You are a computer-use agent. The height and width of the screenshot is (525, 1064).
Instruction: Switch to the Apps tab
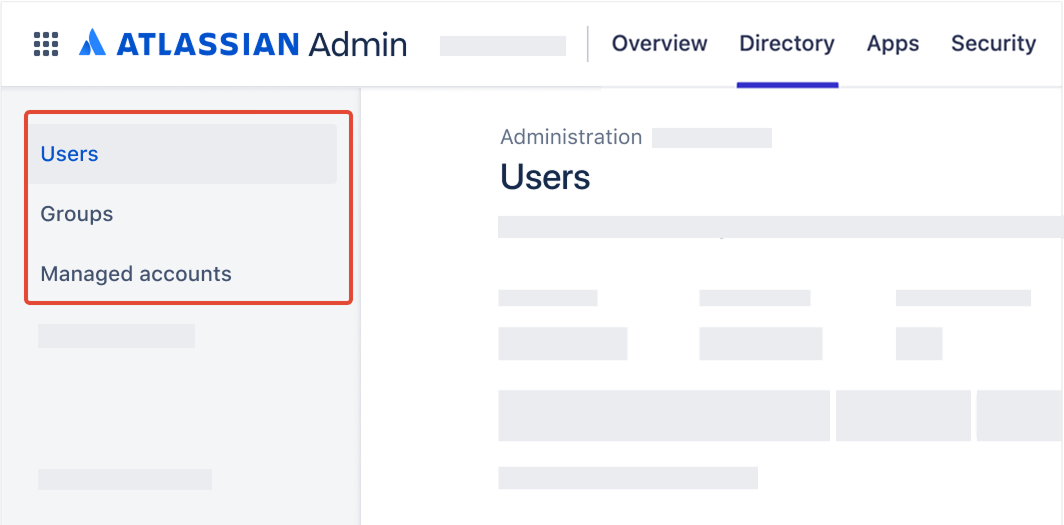click(x=893, y=43)
